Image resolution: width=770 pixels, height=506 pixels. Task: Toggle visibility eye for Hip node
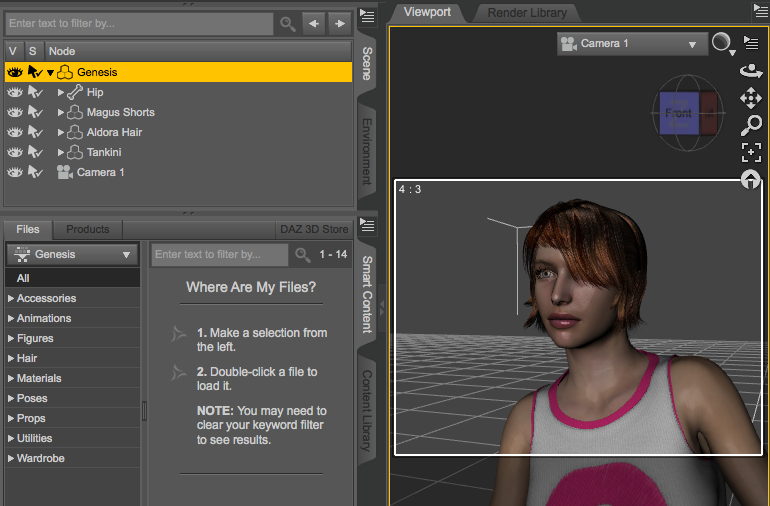click(x=15, y=92)
